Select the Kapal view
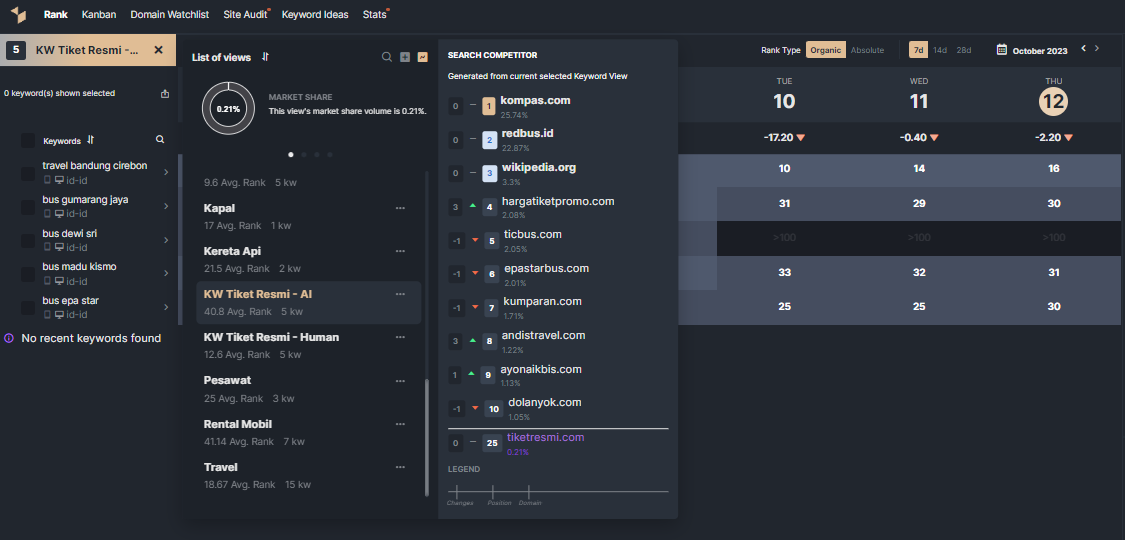Screen dimensions: 1125x540 coord(309,216)
